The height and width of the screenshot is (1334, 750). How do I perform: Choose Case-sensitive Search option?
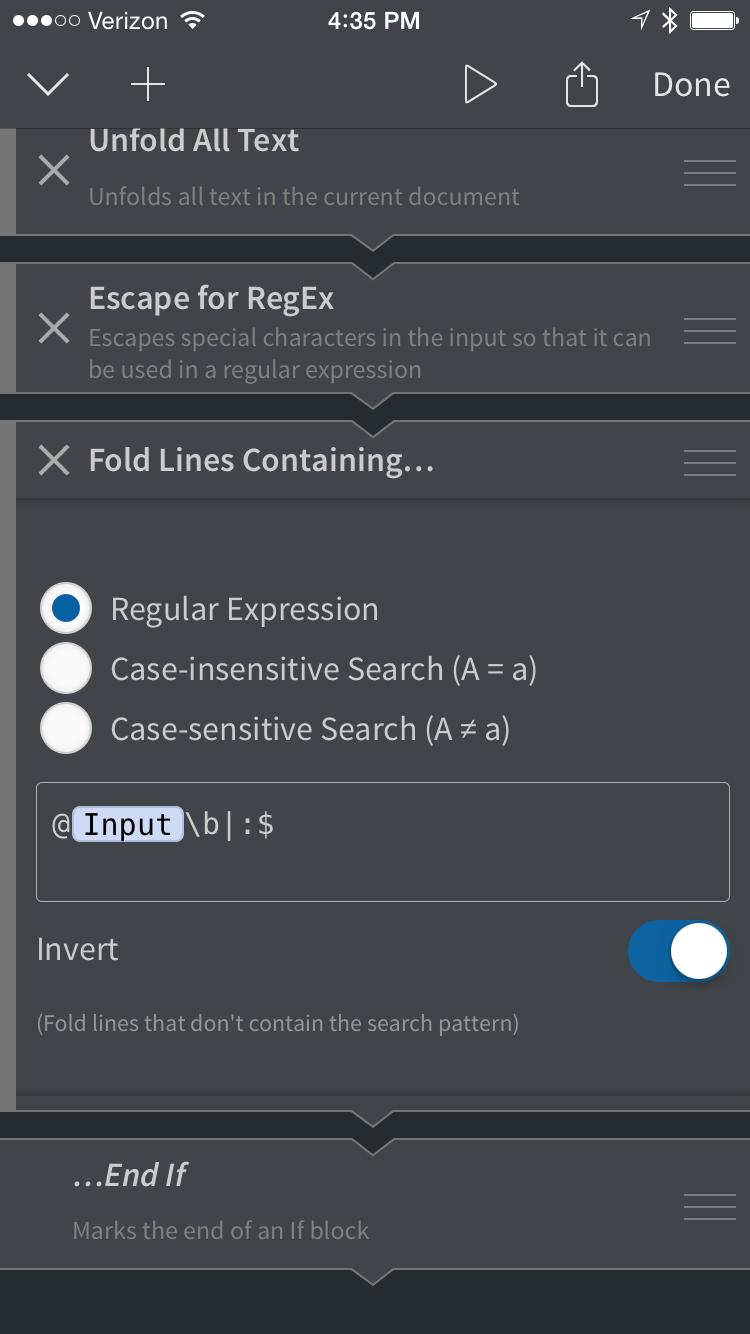66,729
